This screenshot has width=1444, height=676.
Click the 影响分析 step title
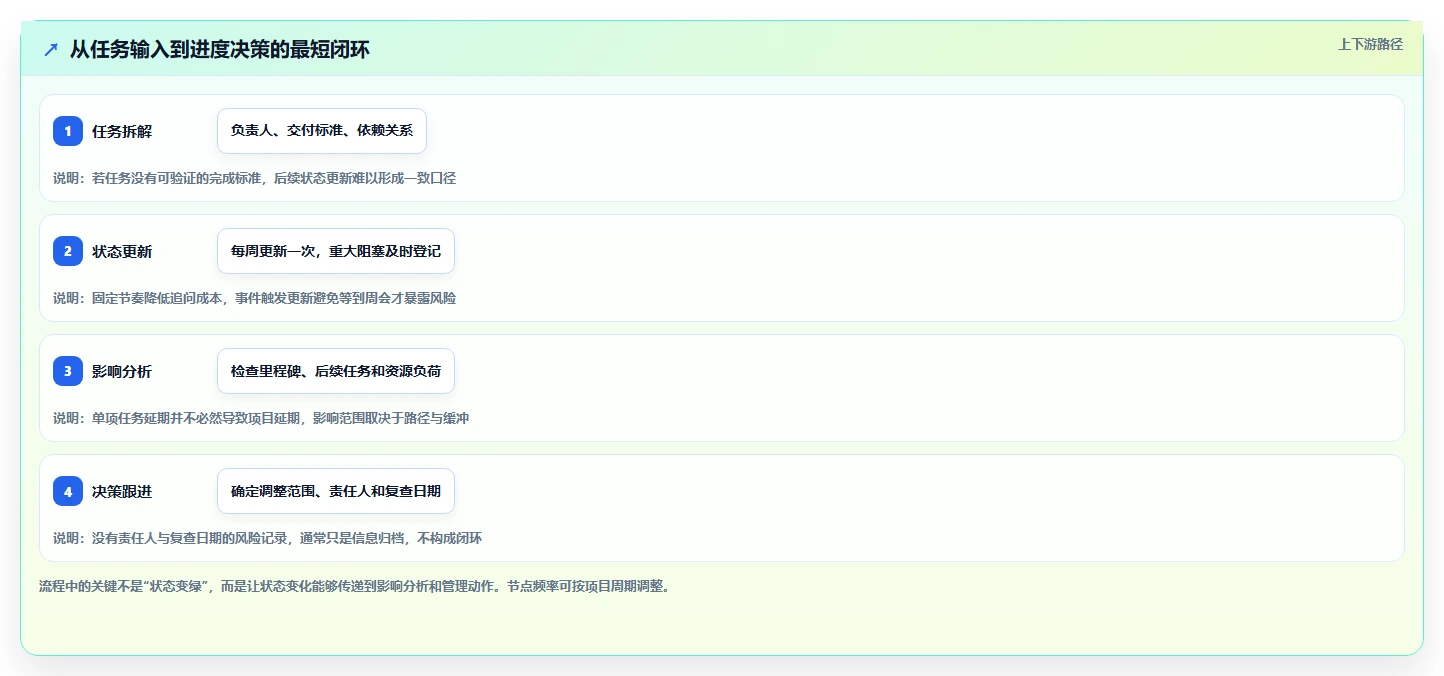[122, 371]
